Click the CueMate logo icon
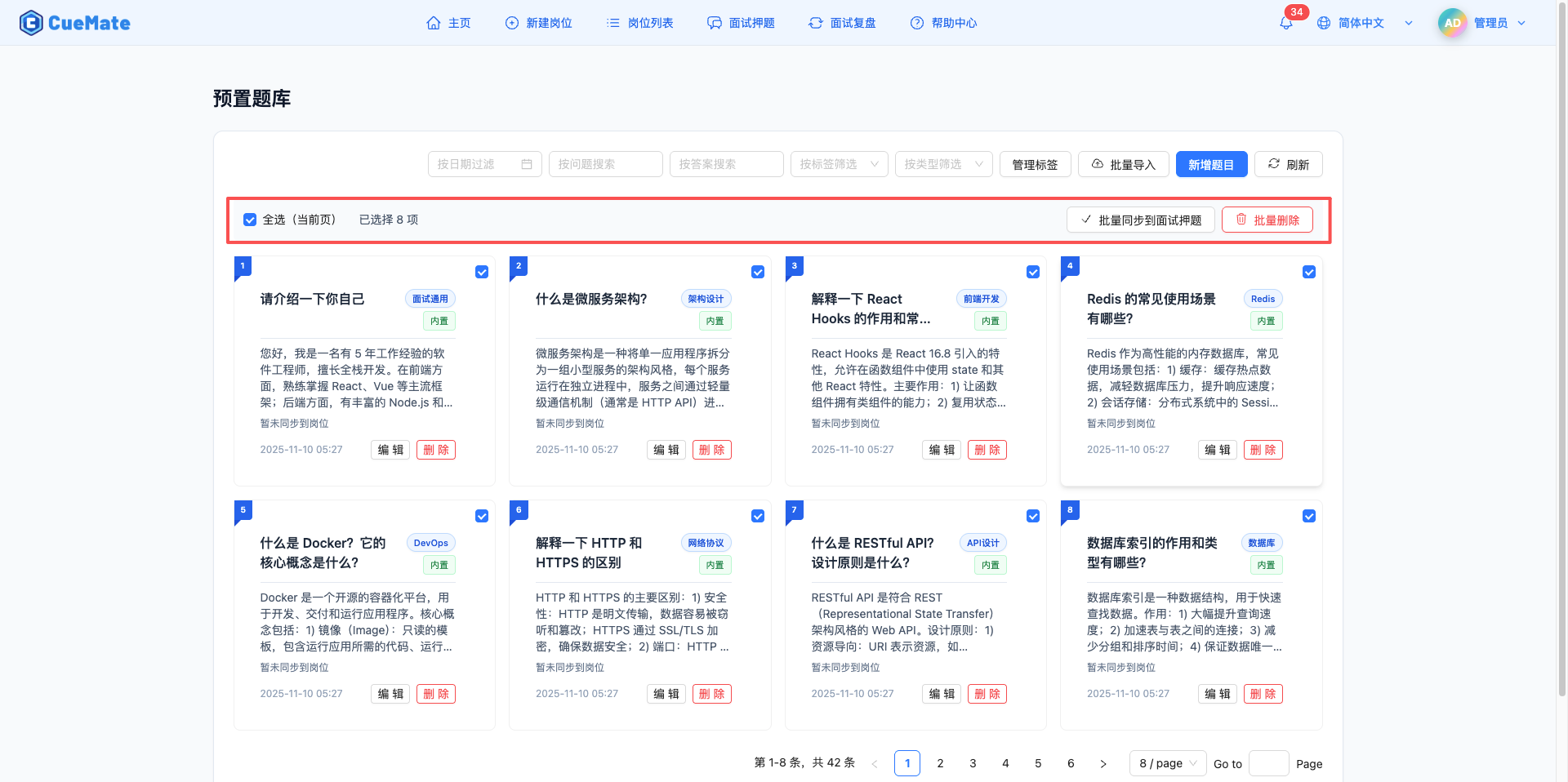The image size is (1568, 782). click(x=31, y=23)
